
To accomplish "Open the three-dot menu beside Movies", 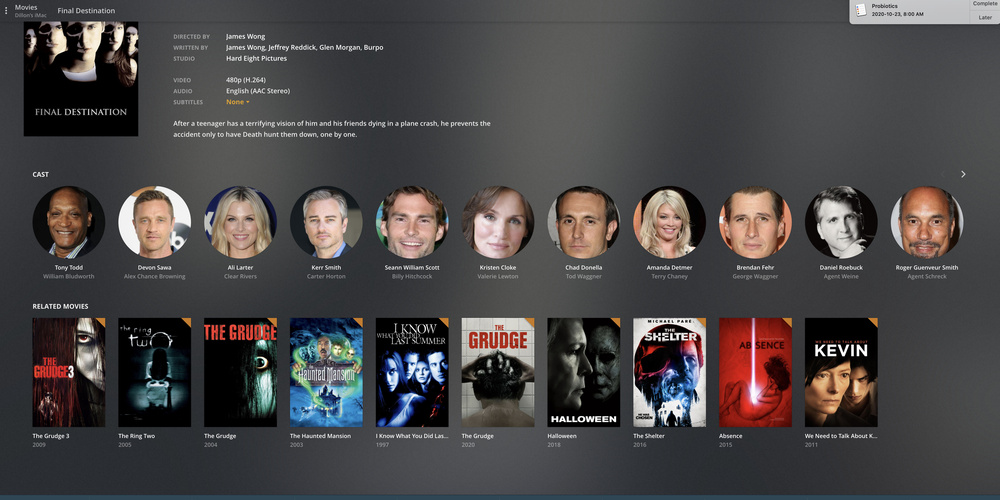I will pos(6,11).
